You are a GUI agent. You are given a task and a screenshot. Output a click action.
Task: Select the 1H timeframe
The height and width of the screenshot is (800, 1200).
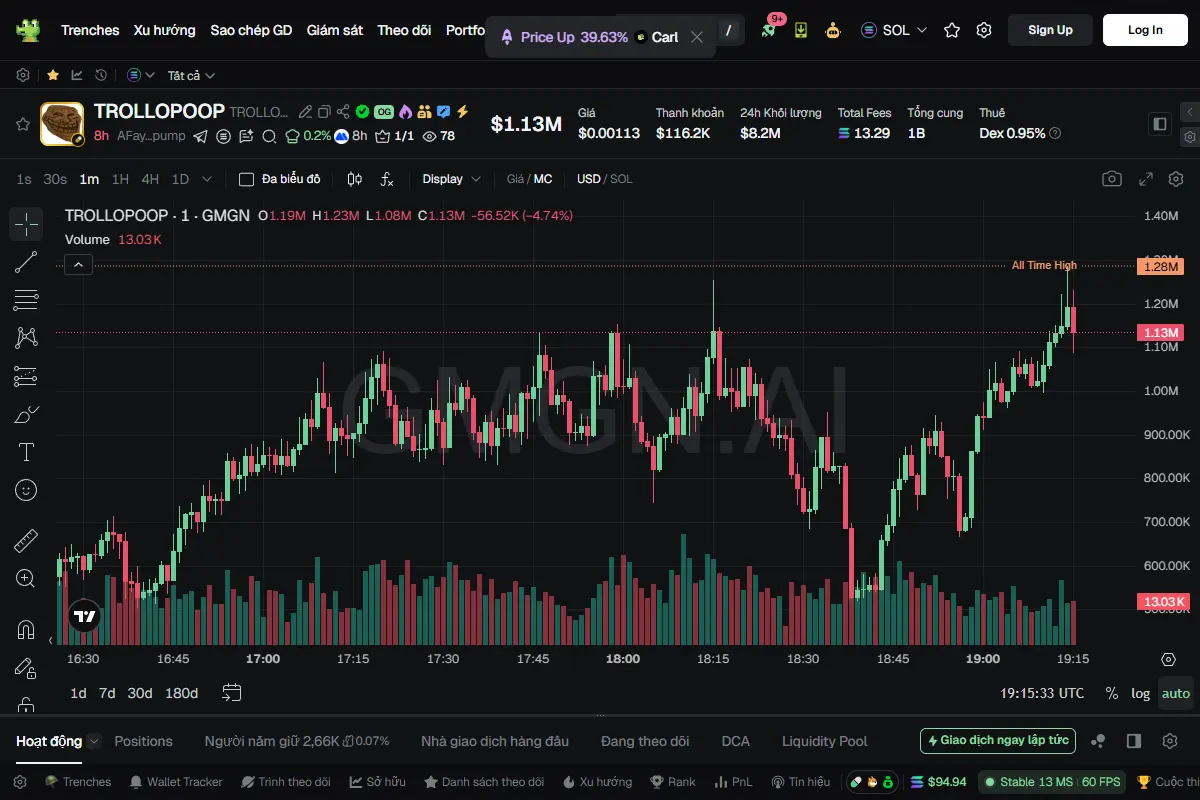pyautogui.click(x=120, y=179)
